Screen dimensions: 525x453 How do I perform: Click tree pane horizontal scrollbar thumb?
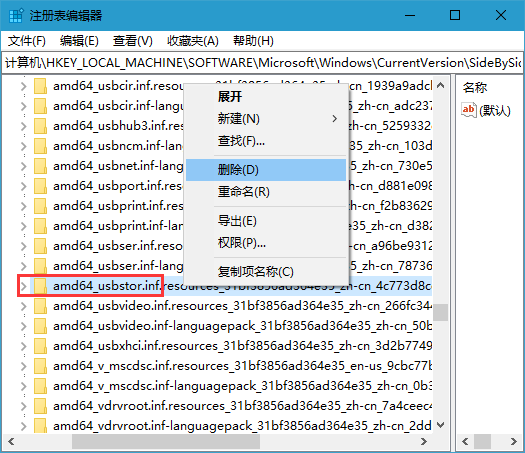(166, 441)
